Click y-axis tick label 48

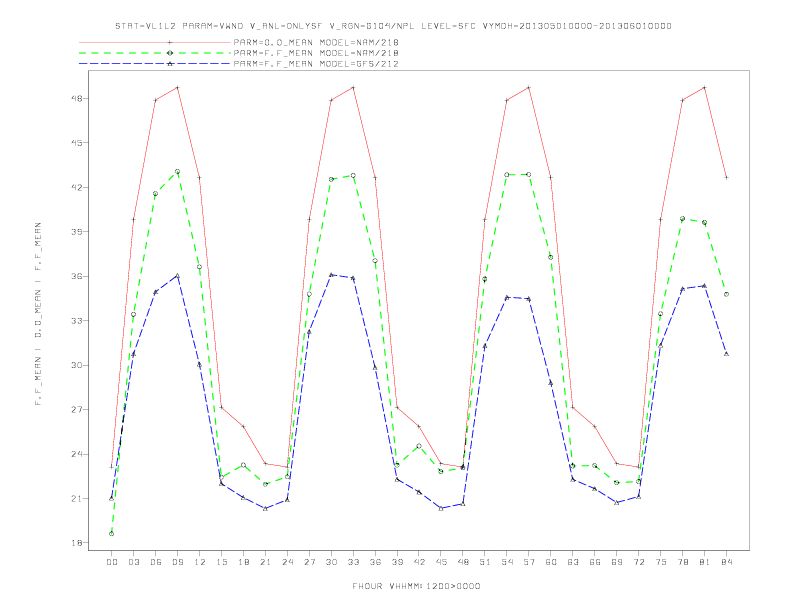coord(77,98)
